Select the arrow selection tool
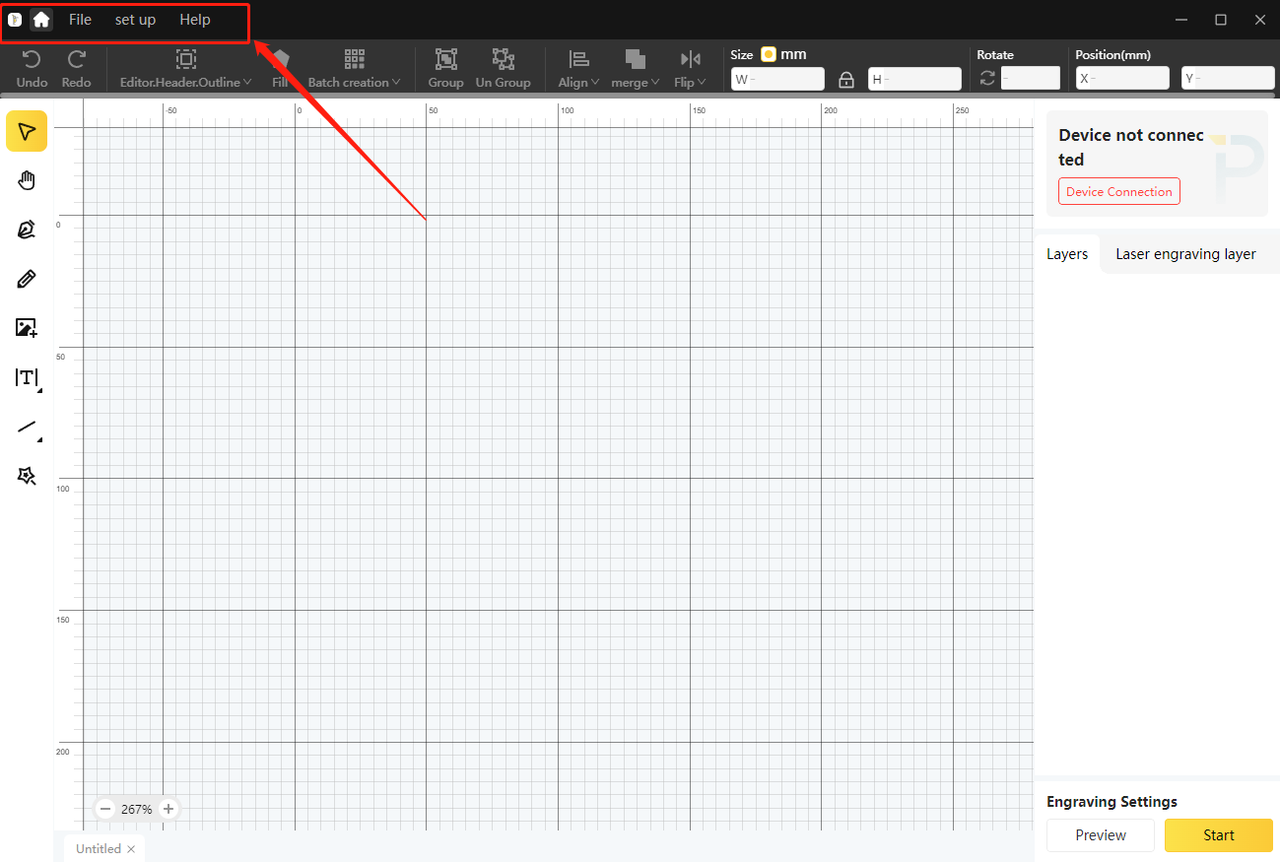 (x=27, y=131)
